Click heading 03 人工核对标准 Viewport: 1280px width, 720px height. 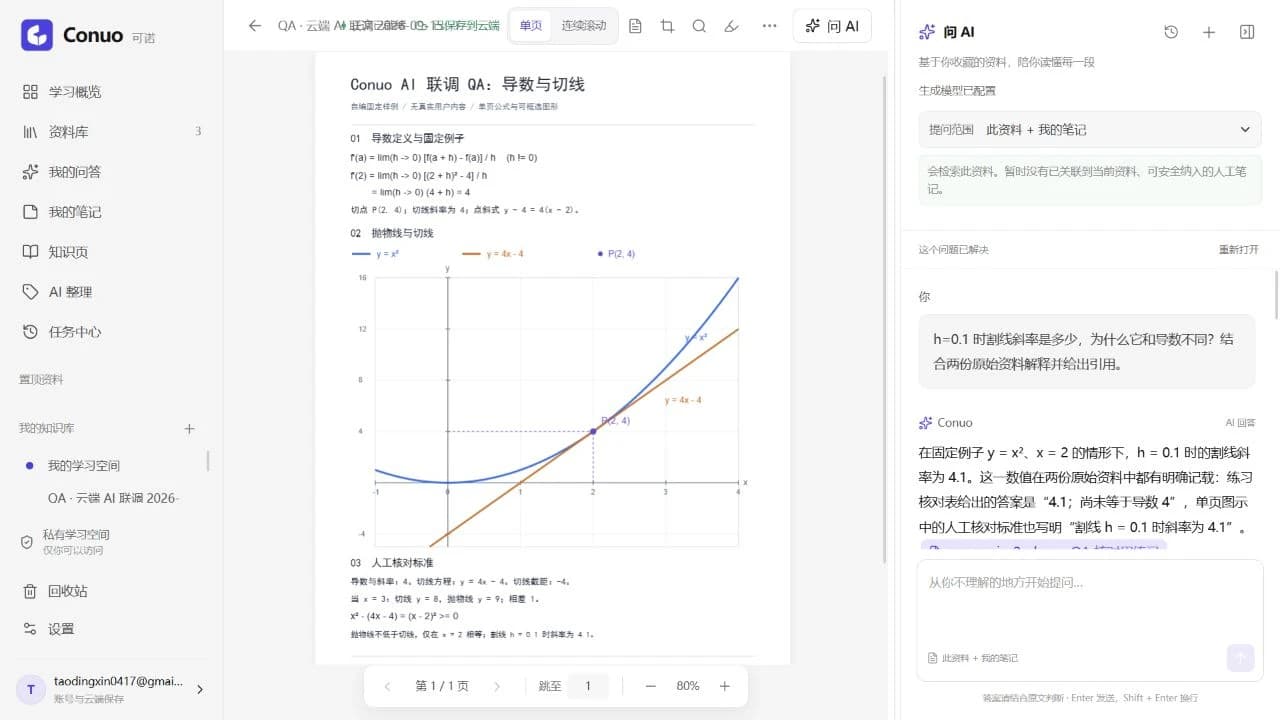pyautogui.click(x=392, y=563)
